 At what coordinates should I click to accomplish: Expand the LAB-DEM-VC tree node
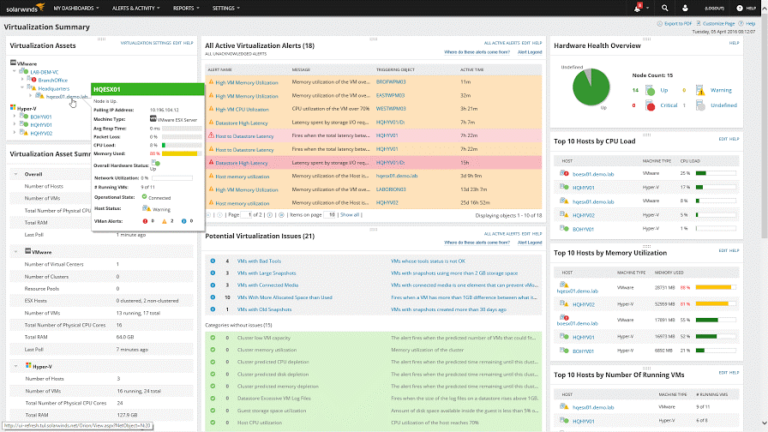[13, 71]
